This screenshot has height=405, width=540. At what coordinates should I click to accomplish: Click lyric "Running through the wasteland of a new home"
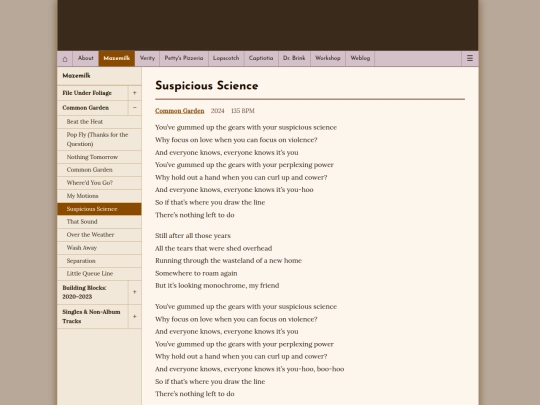click(228, 261)
